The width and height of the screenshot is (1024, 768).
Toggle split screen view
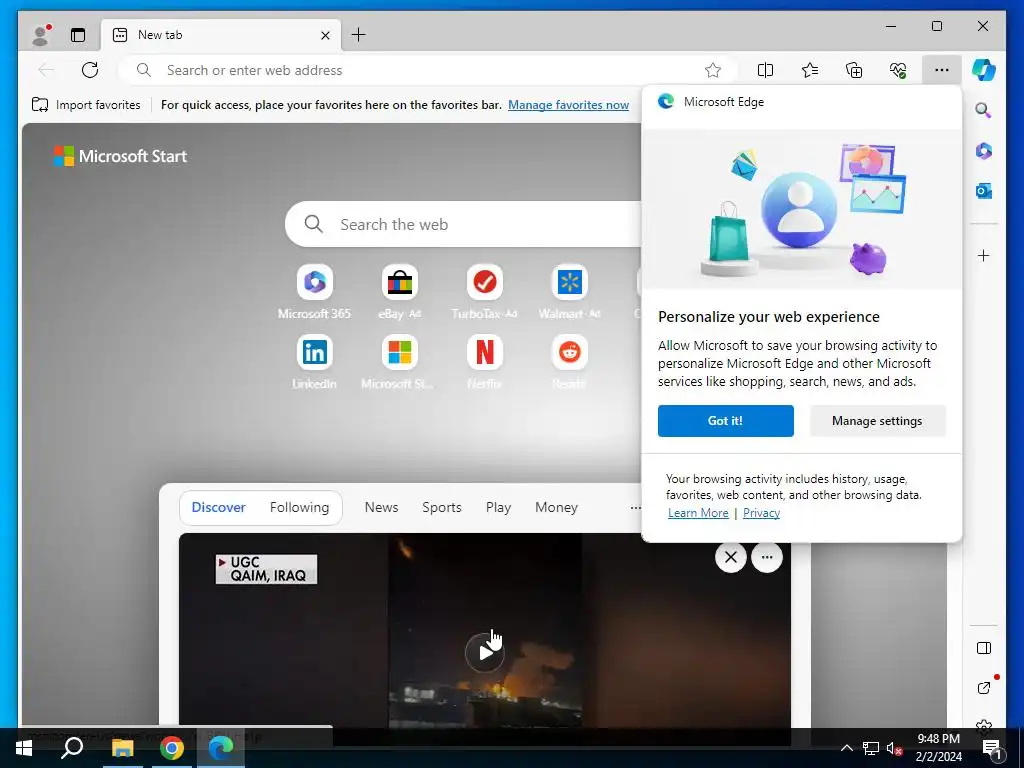coord(765,70)
